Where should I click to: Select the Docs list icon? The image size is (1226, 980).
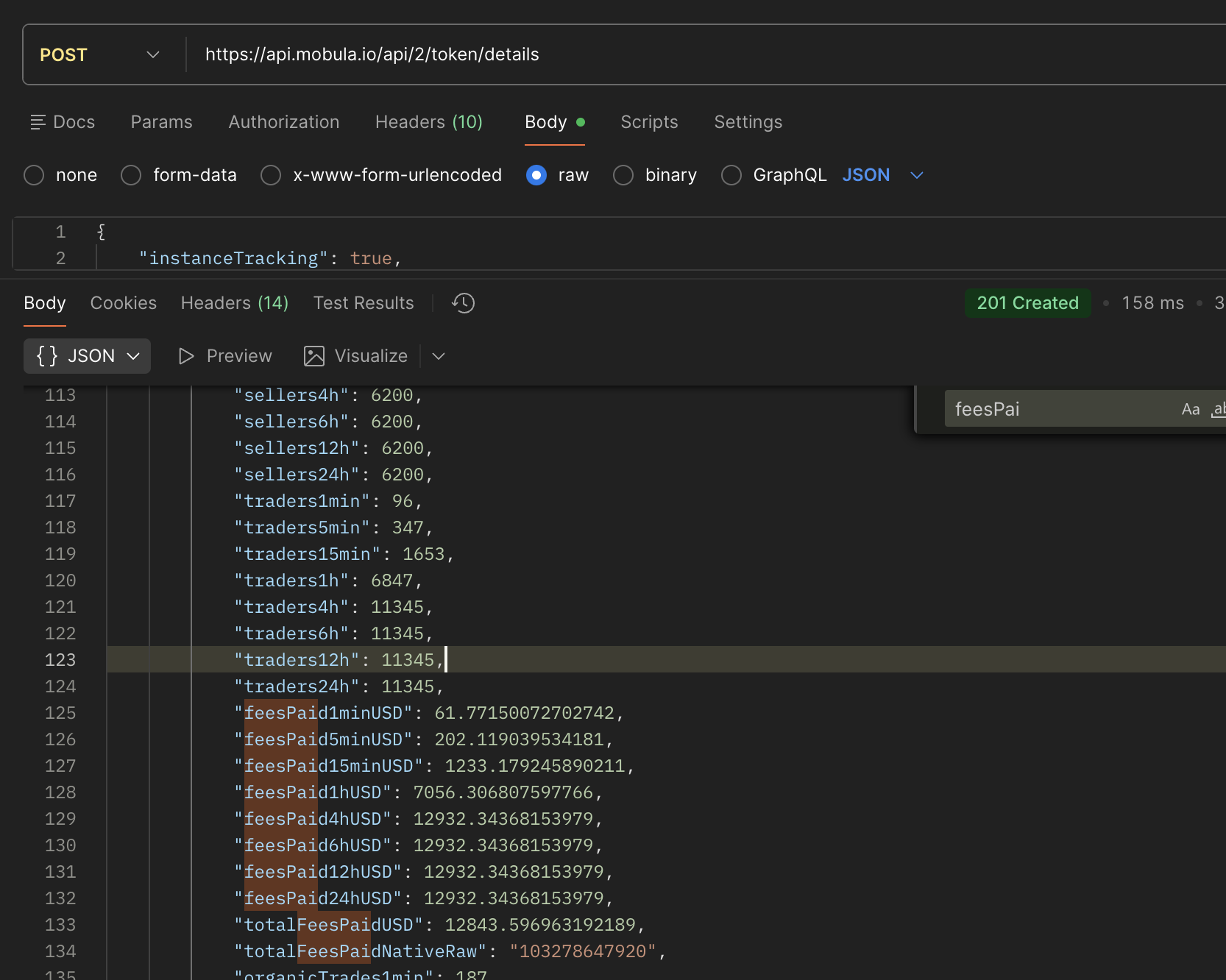tap(39, 122)
